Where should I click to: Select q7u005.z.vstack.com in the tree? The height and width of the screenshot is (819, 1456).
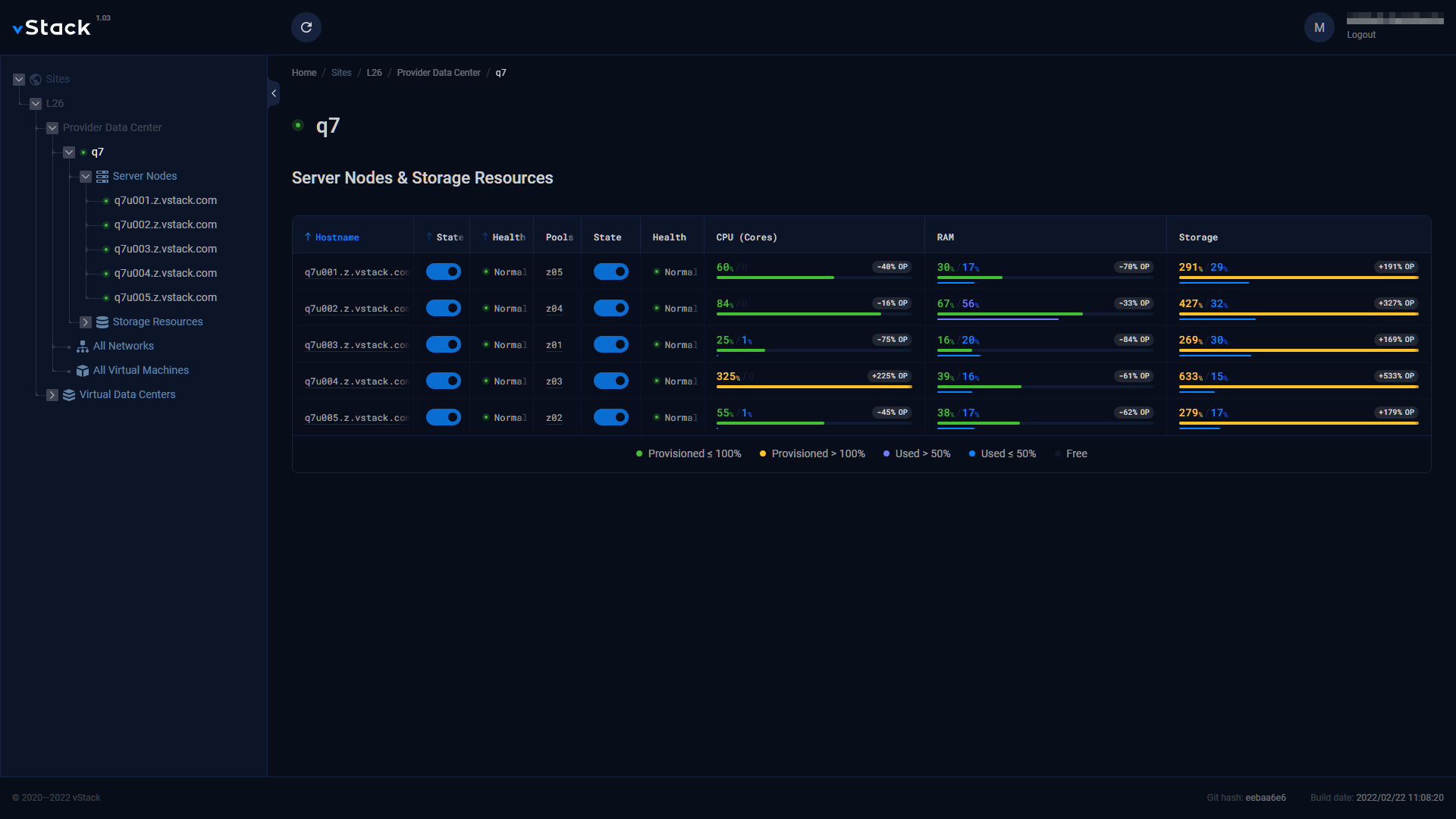point(165,297)
